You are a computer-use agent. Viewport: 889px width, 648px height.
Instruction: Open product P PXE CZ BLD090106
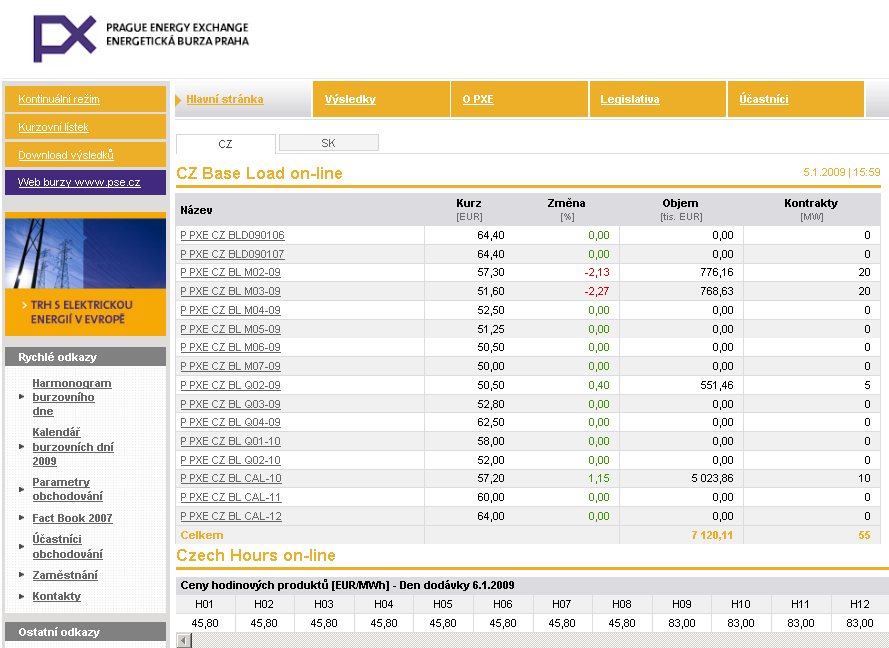pyautogui.click(x=232, y=235)
